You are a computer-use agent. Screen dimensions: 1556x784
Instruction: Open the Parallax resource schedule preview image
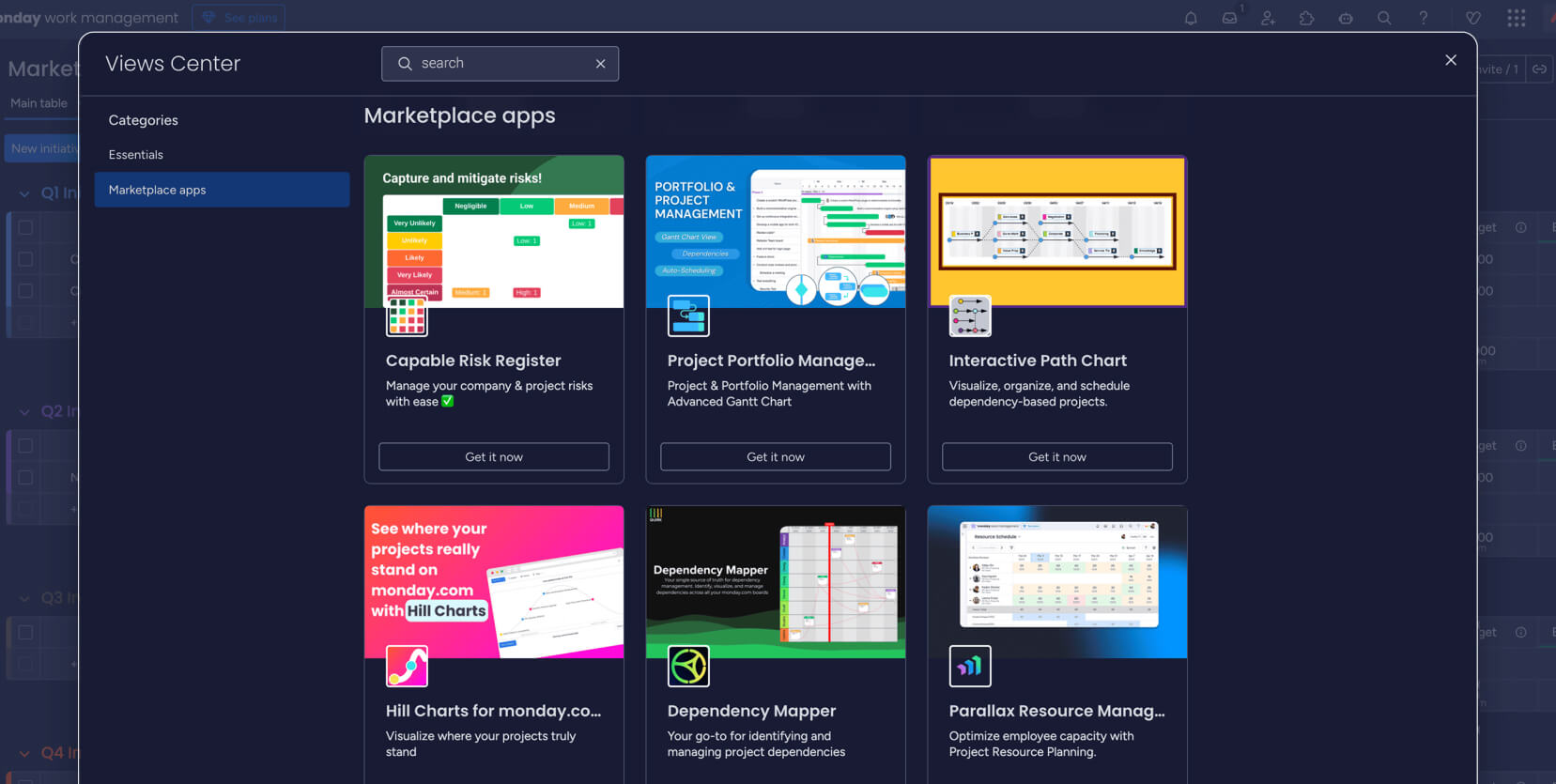click(x=1057, y=582)
